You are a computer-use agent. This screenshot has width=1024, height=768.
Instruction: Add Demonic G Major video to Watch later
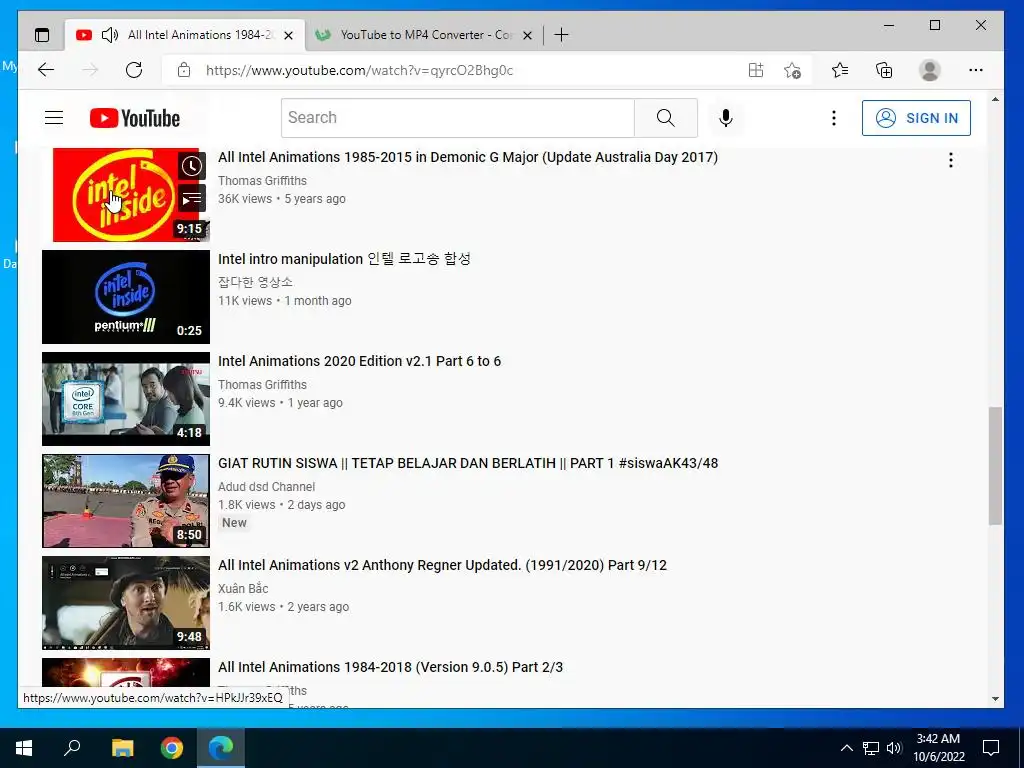(x=191, y=166)
